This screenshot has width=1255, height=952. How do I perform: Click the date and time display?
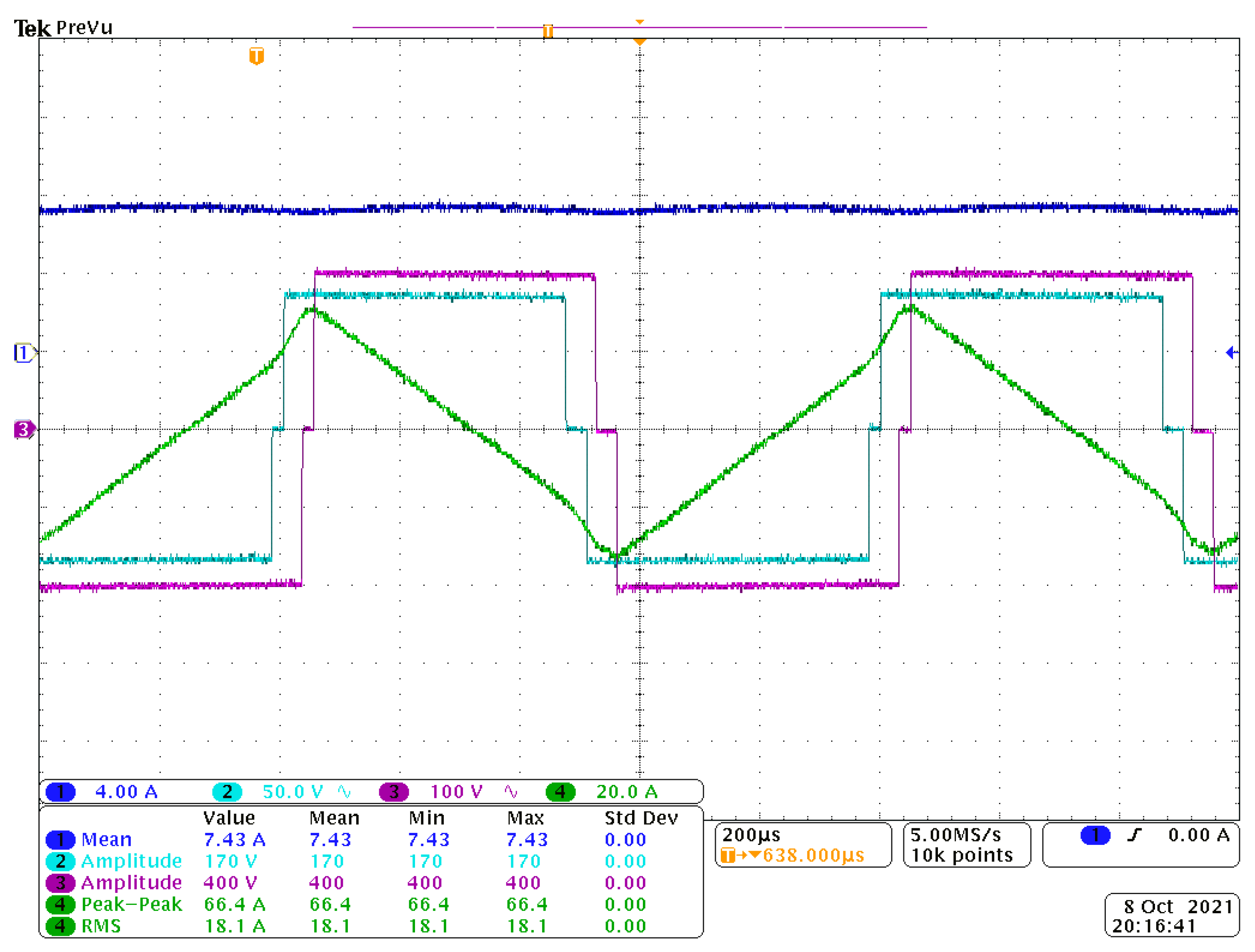tap(1172, 916)
